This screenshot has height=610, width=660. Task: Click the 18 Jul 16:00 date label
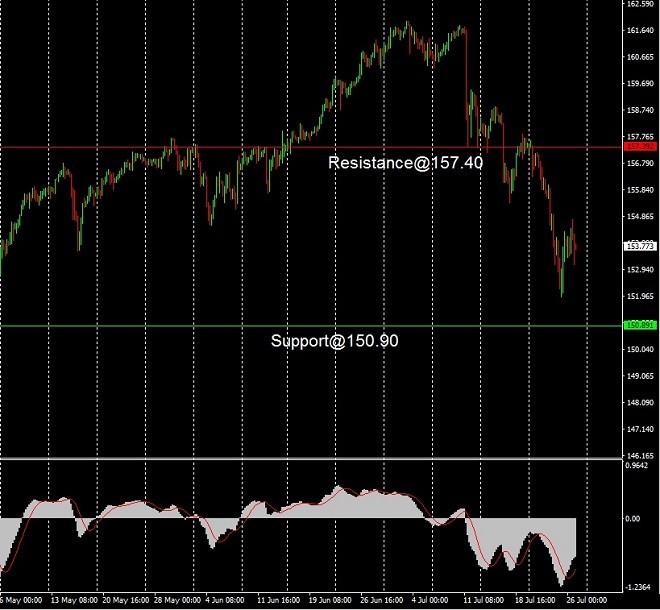[535, 600]
